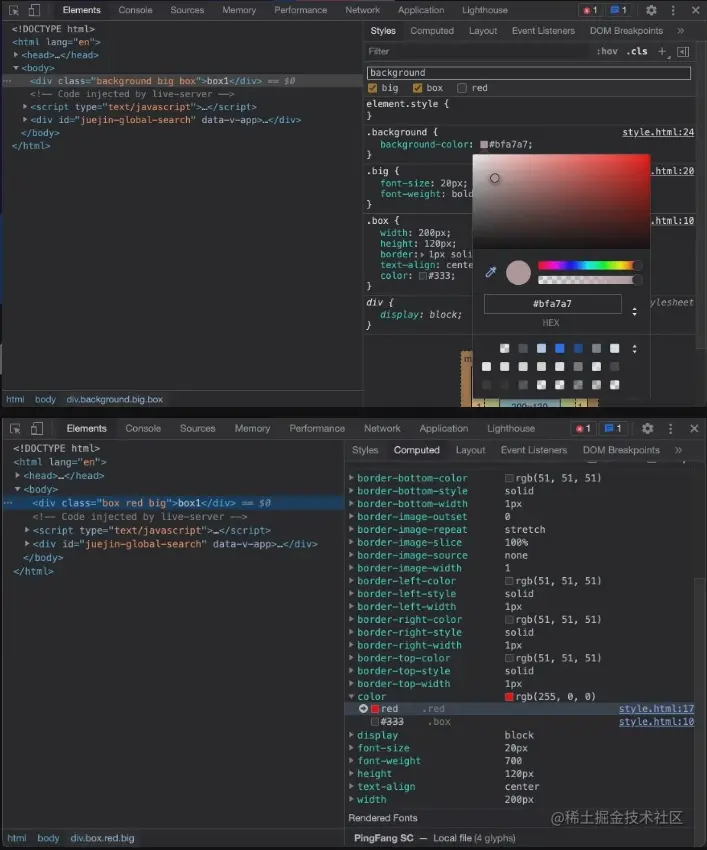Click div.background.big.box breadcrumb

tap(114, 400)
